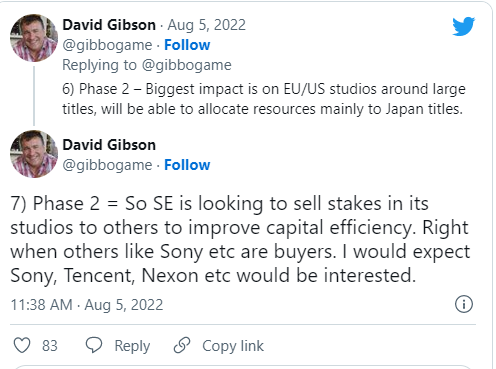Follow @gibbogame from the main tweet

(x=187, y=165)
